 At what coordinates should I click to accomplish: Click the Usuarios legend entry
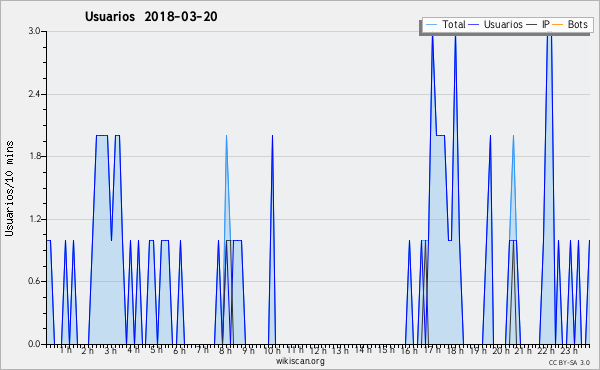(x=496, y=24)
